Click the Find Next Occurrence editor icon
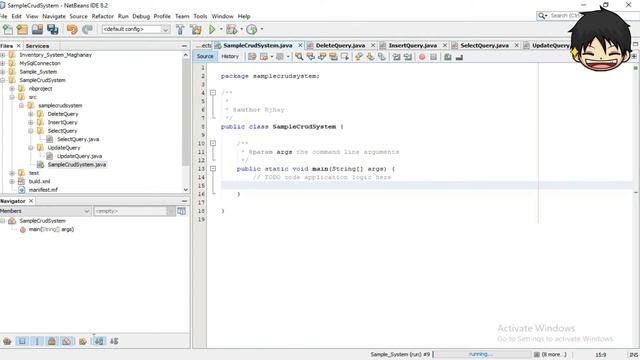Screen dimensions: 640x360 (x=322, y=57)
